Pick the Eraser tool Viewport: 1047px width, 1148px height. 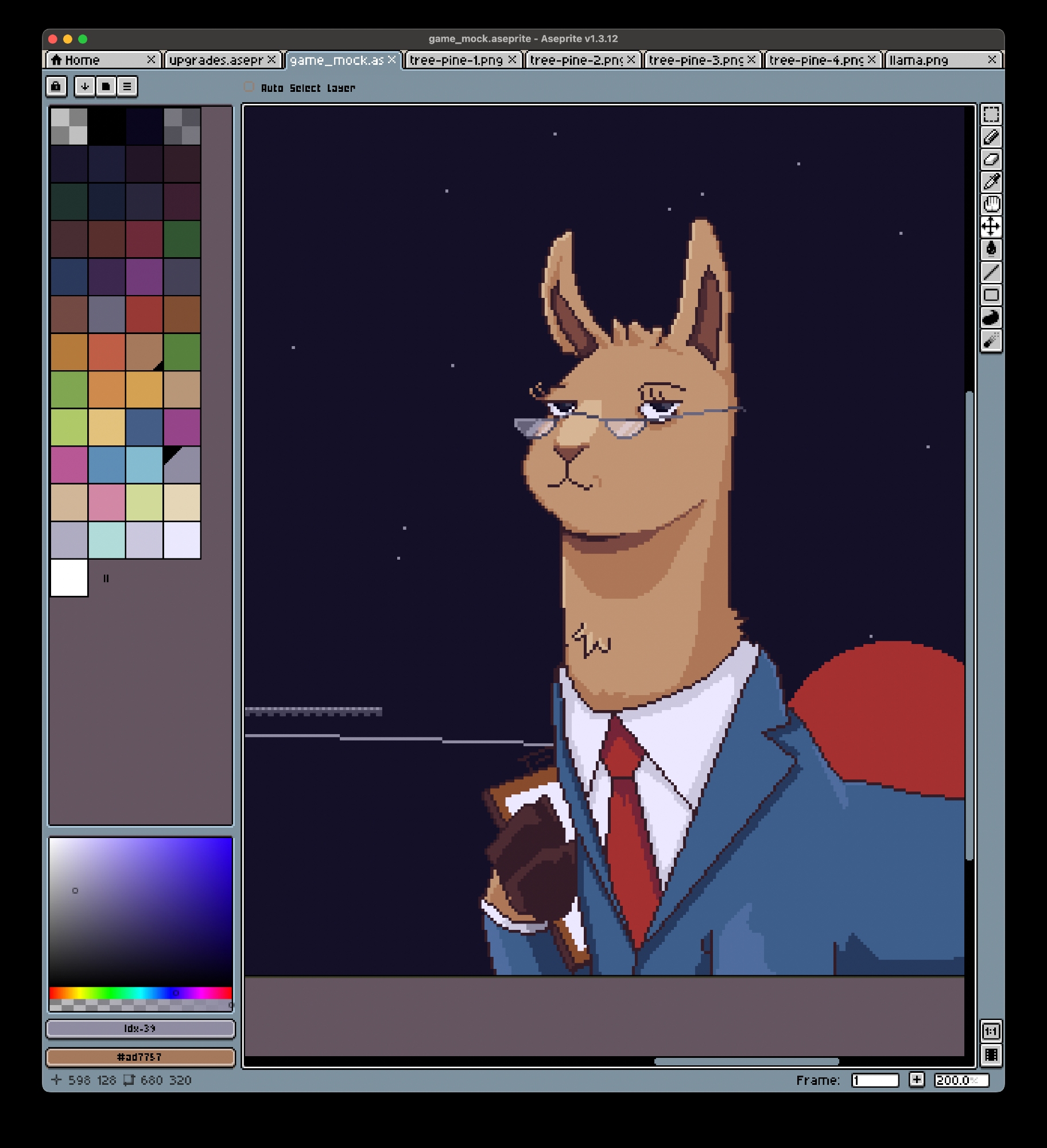tap(991, 160)
